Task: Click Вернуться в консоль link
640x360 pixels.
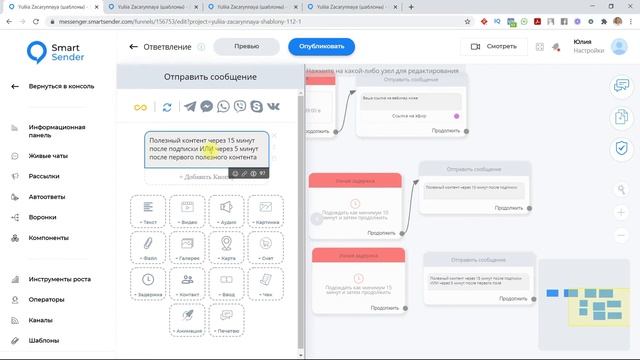Action: click(x=61, y=87)
